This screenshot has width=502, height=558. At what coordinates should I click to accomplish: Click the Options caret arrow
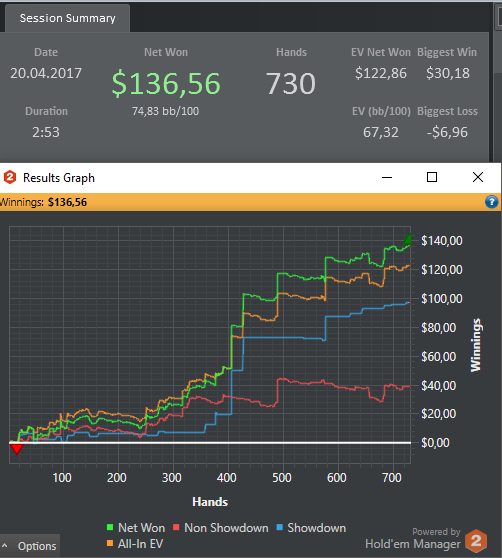(x=5, y=545)
